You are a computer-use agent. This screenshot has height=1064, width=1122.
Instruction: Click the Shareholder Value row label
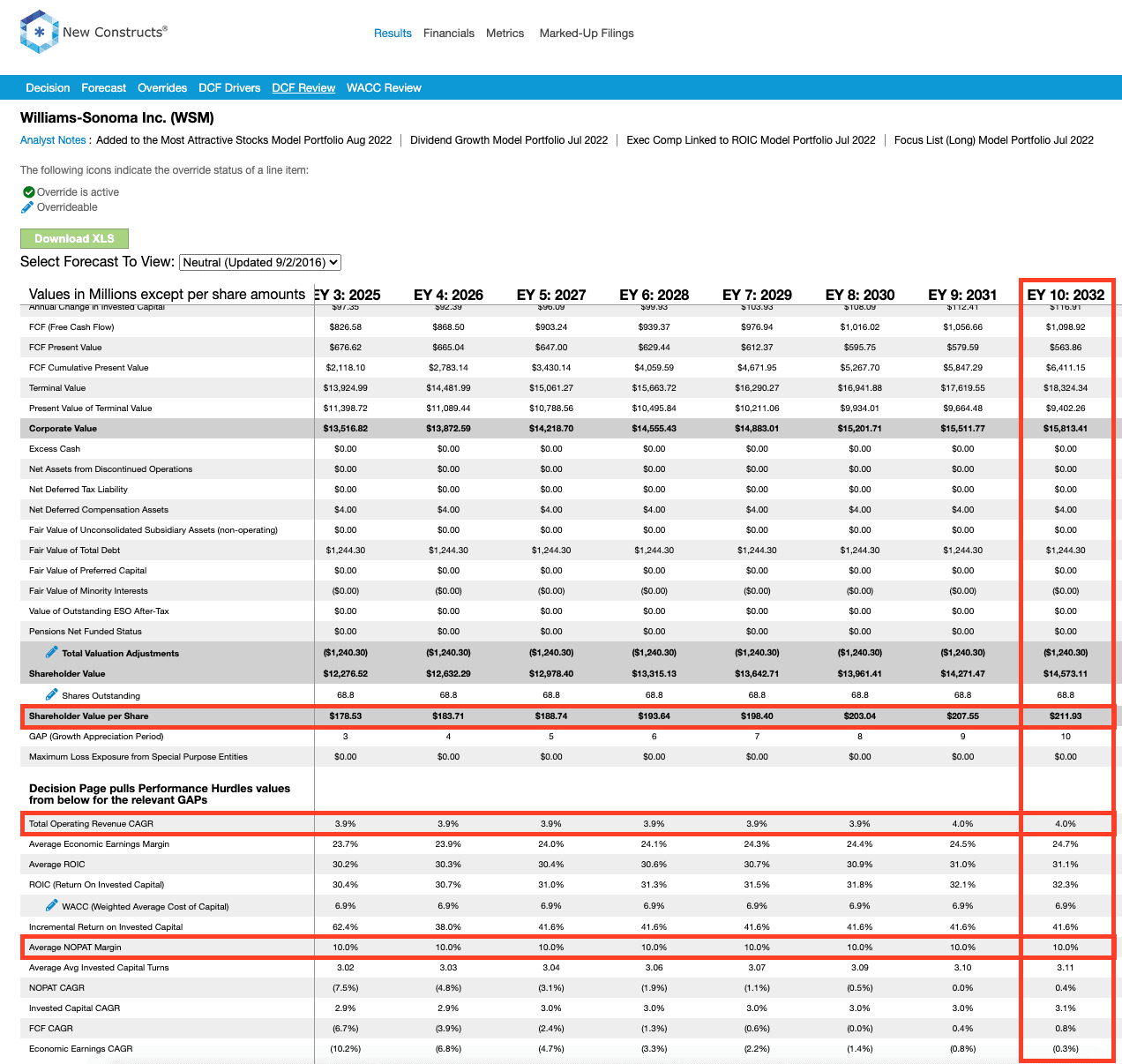pos(67,674)
